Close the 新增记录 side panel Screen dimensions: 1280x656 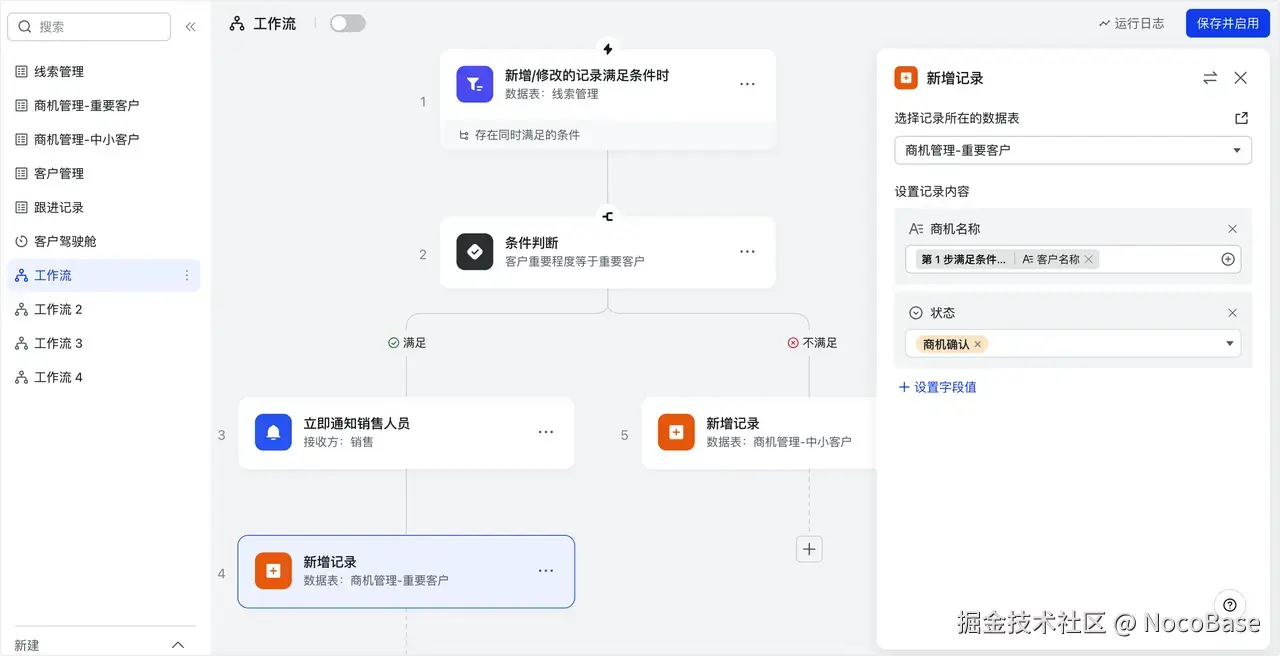pos(1241,78)
